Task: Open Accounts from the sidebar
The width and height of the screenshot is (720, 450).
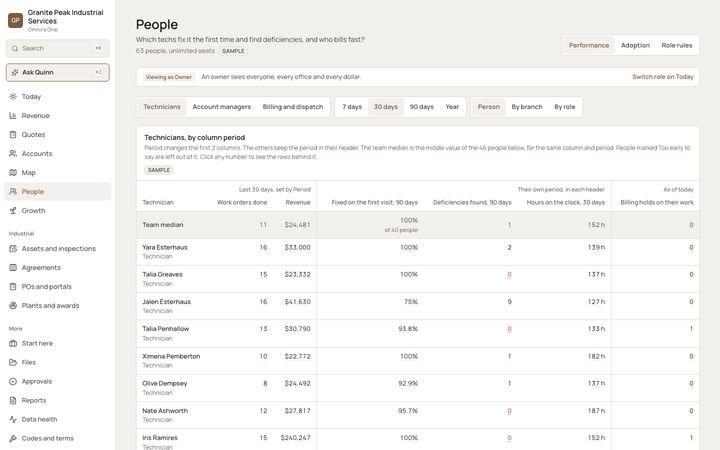Action: coord(57,153)
